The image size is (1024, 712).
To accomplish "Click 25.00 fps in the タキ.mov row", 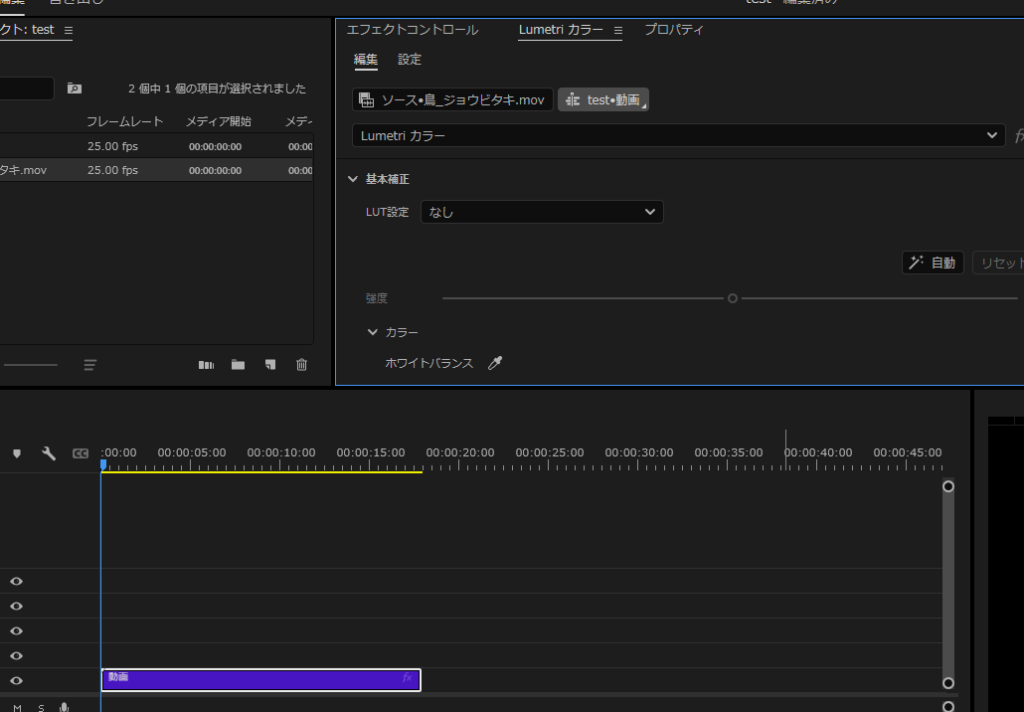I will [x=113, y=170].
